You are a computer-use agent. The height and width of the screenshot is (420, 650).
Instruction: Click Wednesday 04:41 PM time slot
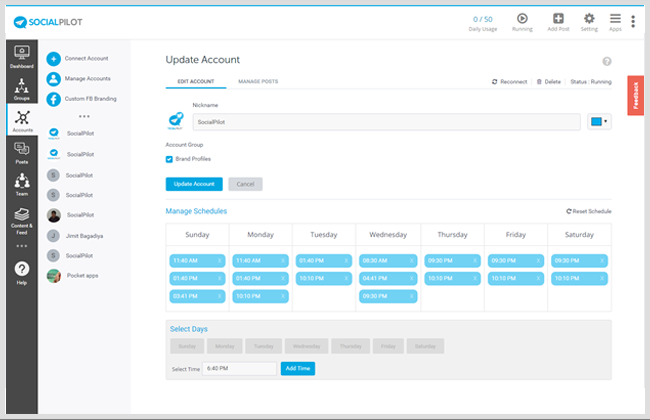388,279
